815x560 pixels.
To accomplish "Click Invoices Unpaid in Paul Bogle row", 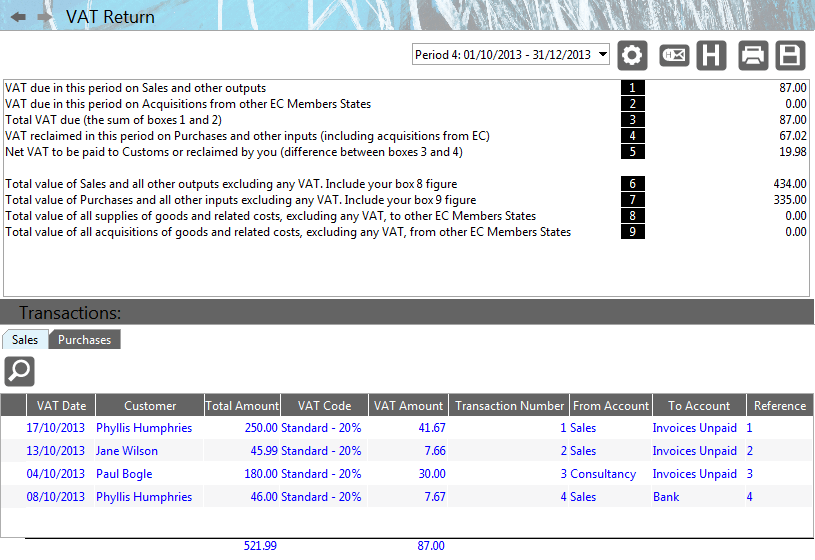I will pyautogui.click(x=694, y=474).
